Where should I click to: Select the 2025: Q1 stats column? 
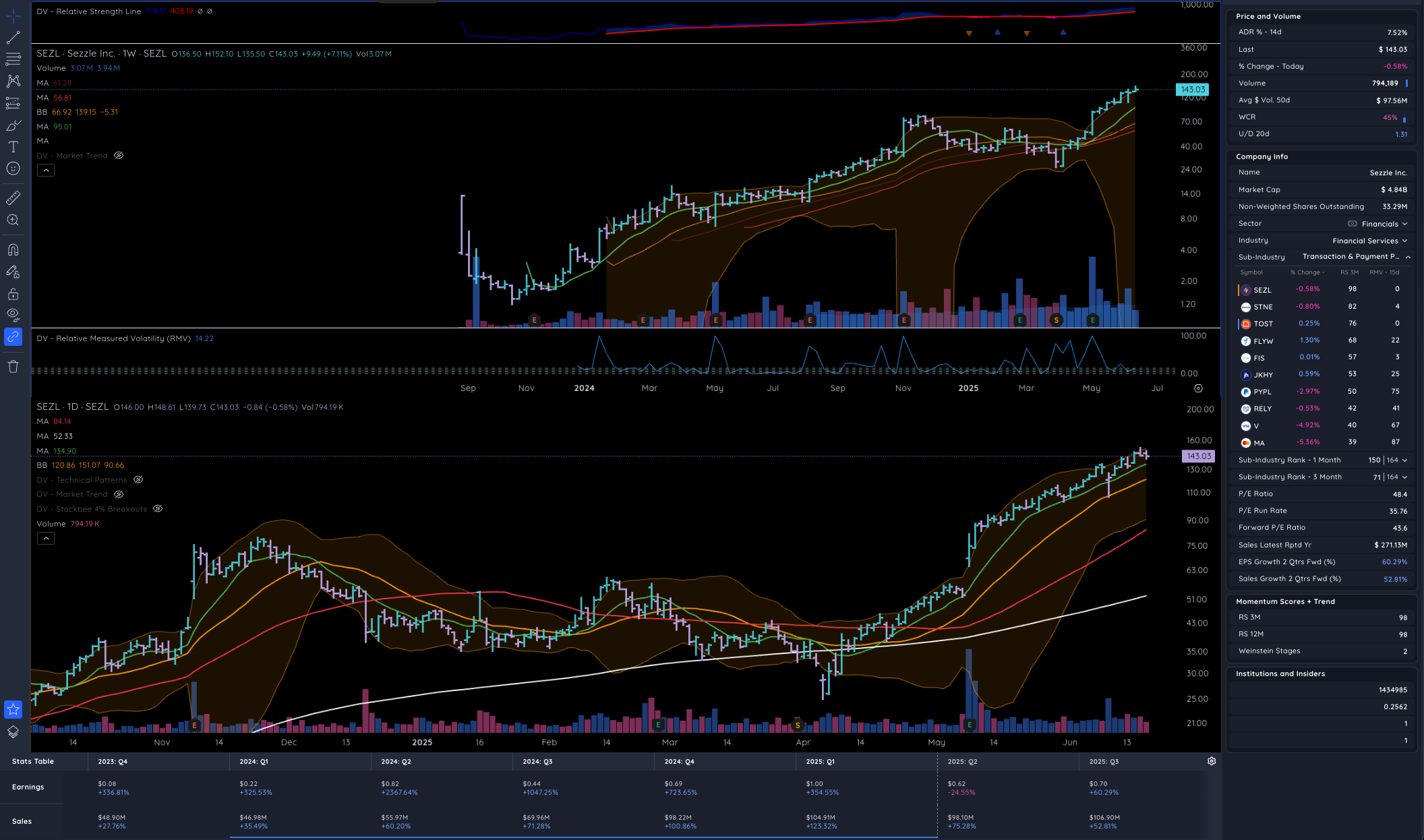pyautogui.click(x=821, y=761)
